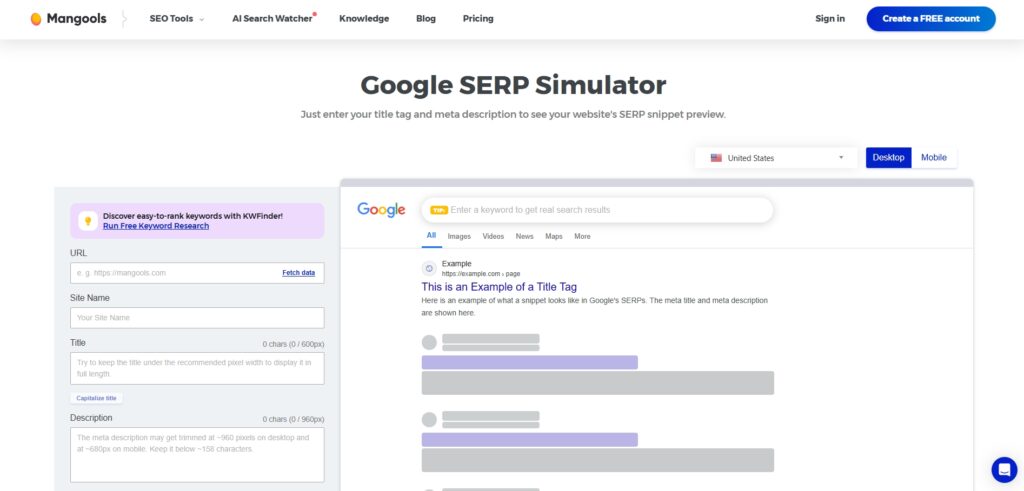
Task: Click the yellow TIP badge in search box
Action: pos(439,210)
